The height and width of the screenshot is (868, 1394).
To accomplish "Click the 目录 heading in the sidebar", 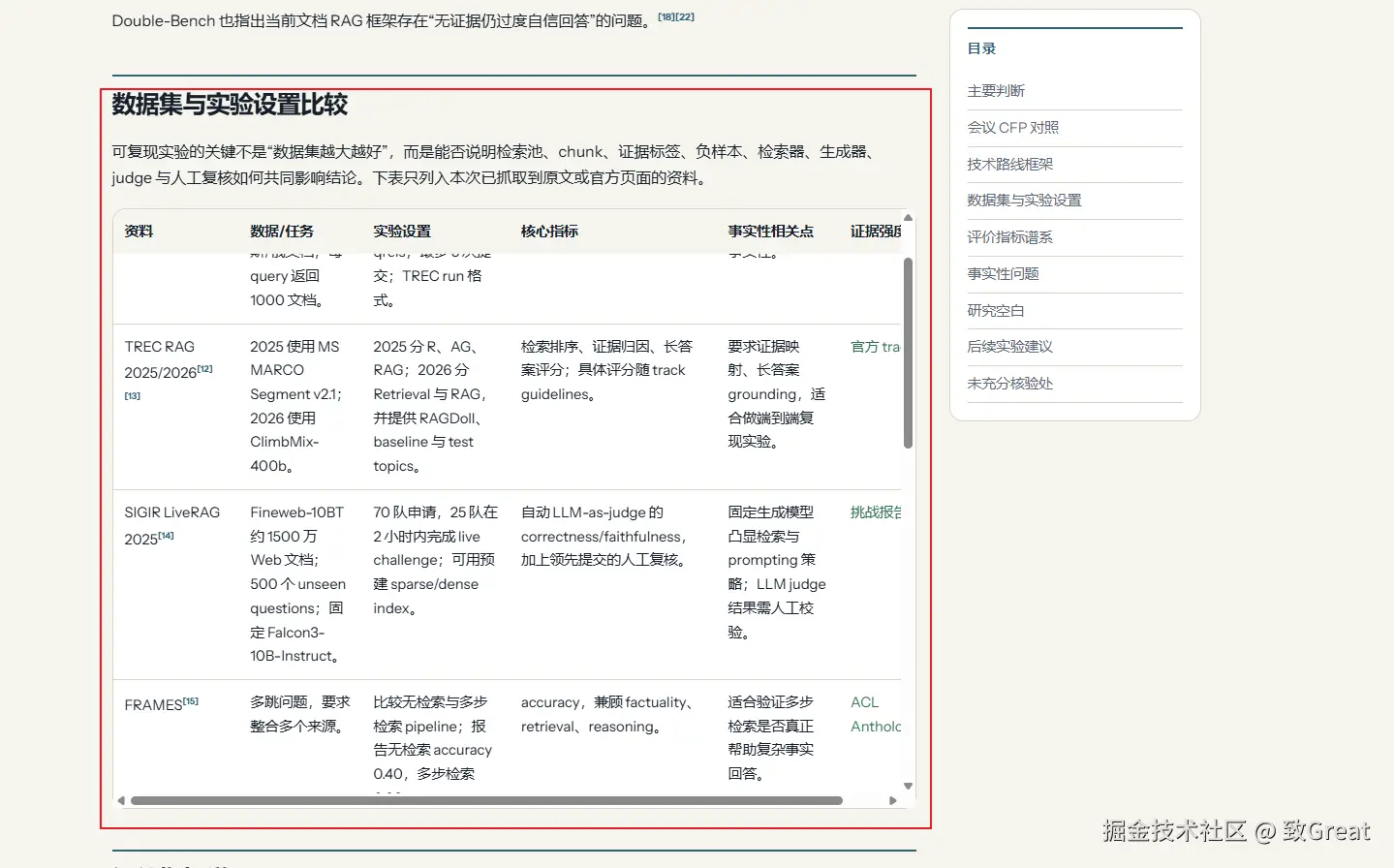I will point(981,48).
